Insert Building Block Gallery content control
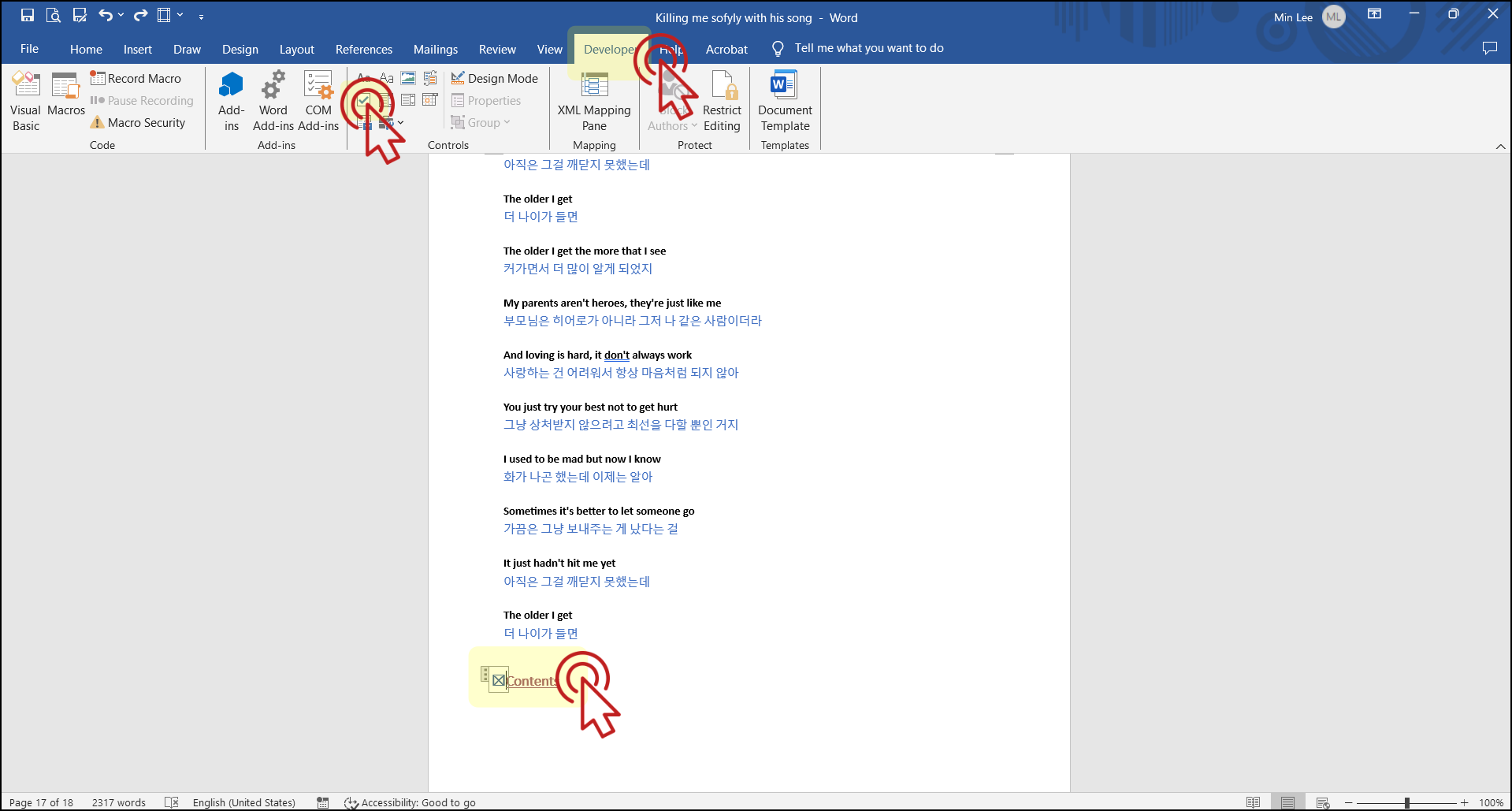 pos(430,78)
